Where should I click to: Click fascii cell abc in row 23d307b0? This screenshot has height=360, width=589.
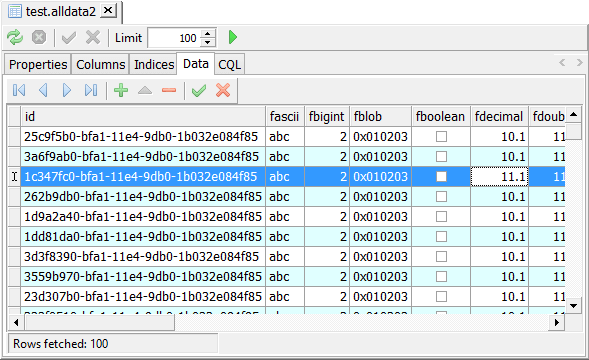coord(285,296)
